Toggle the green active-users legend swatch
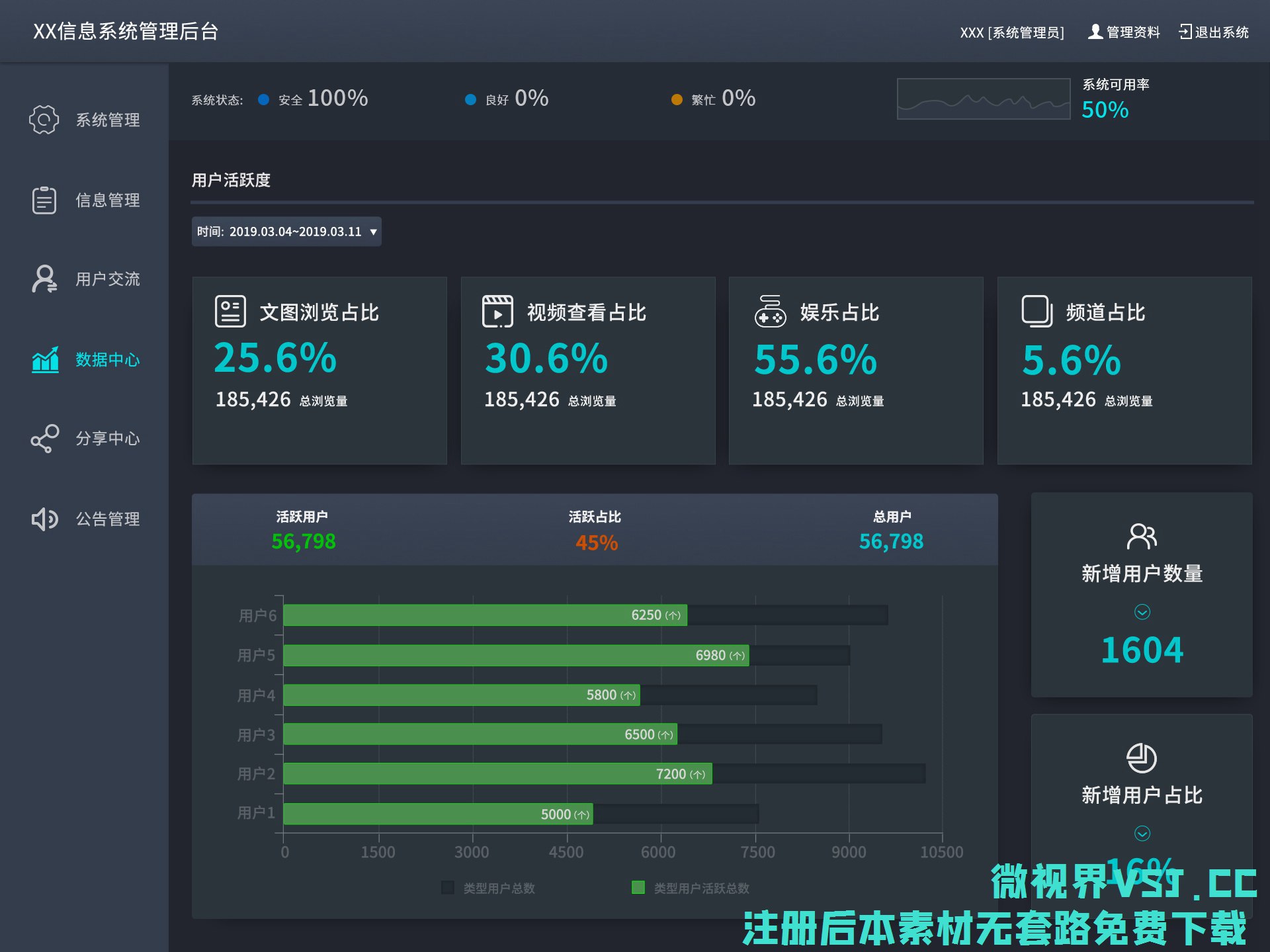 coord(638,888)
